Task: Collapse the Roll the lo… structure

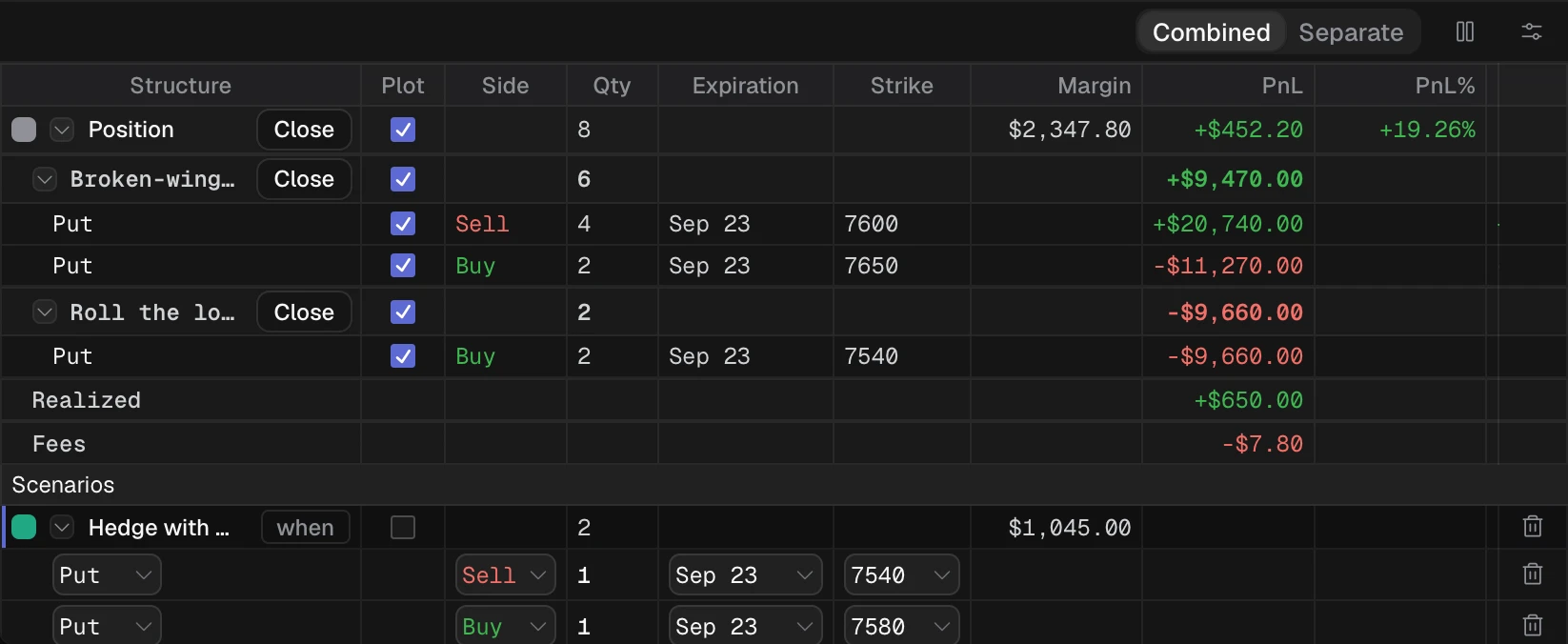Action: tap(45, 312)
